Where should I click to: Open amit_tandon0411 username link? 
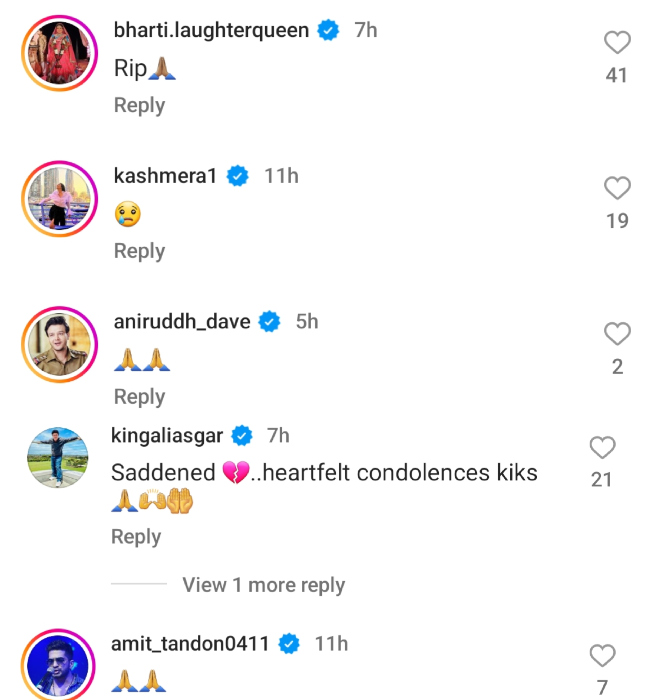[190, 644]
